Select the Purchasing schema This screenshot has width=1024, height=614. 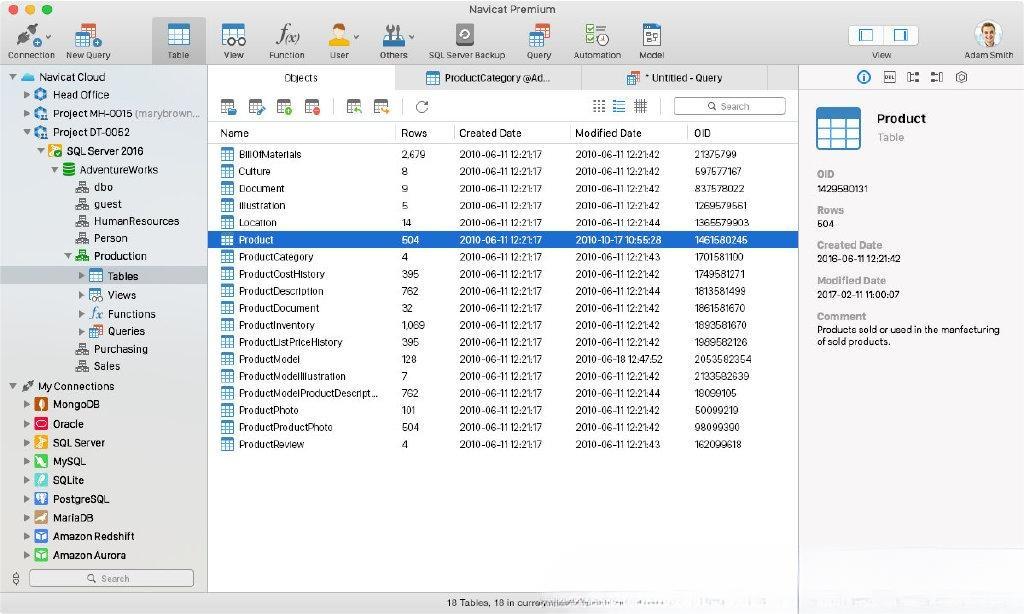120,349
